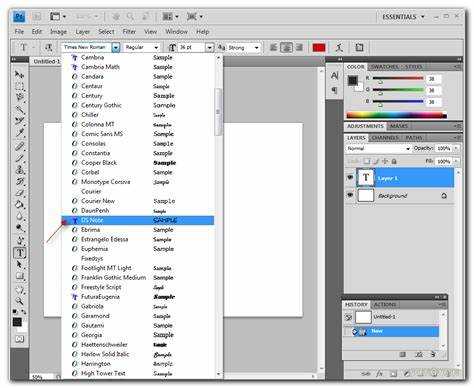Toggle the Character and Paragraph panels icon

click(x=359, y=47)
